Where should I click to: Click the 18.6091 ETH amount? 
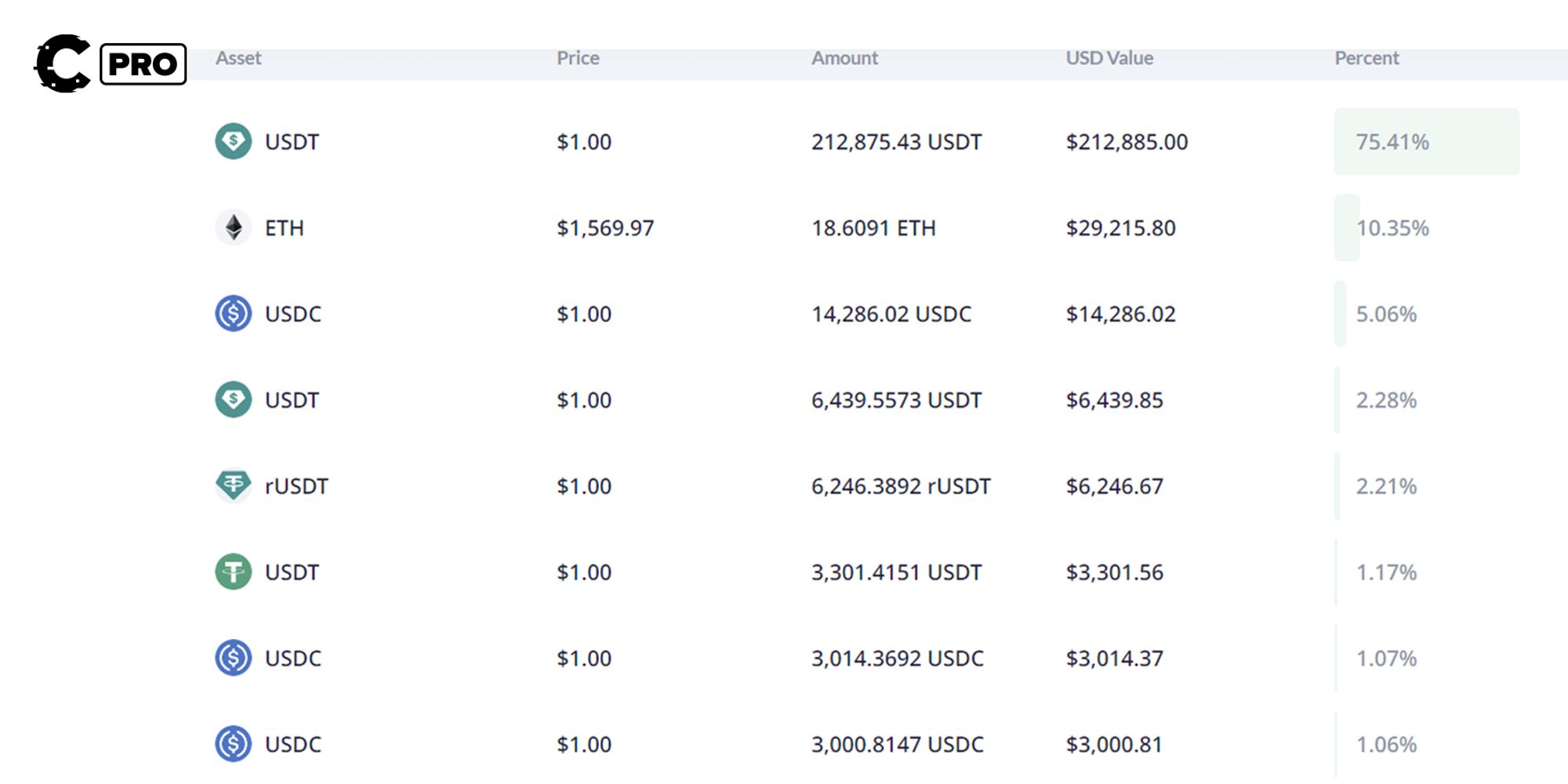click(873, 228)
